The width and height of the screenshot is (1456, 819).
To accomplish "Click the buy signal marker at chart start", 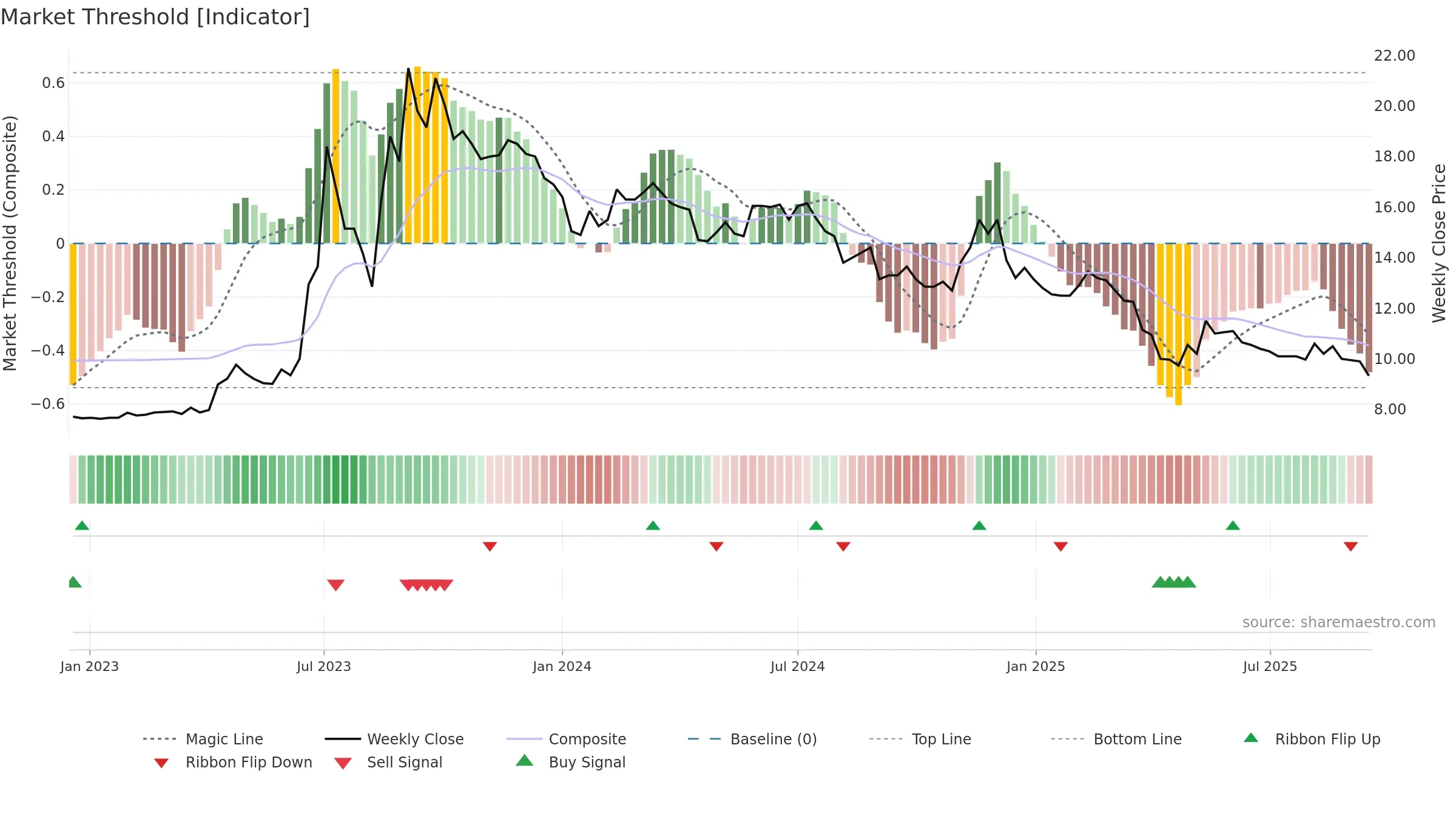I will click(x=74, y=582).
